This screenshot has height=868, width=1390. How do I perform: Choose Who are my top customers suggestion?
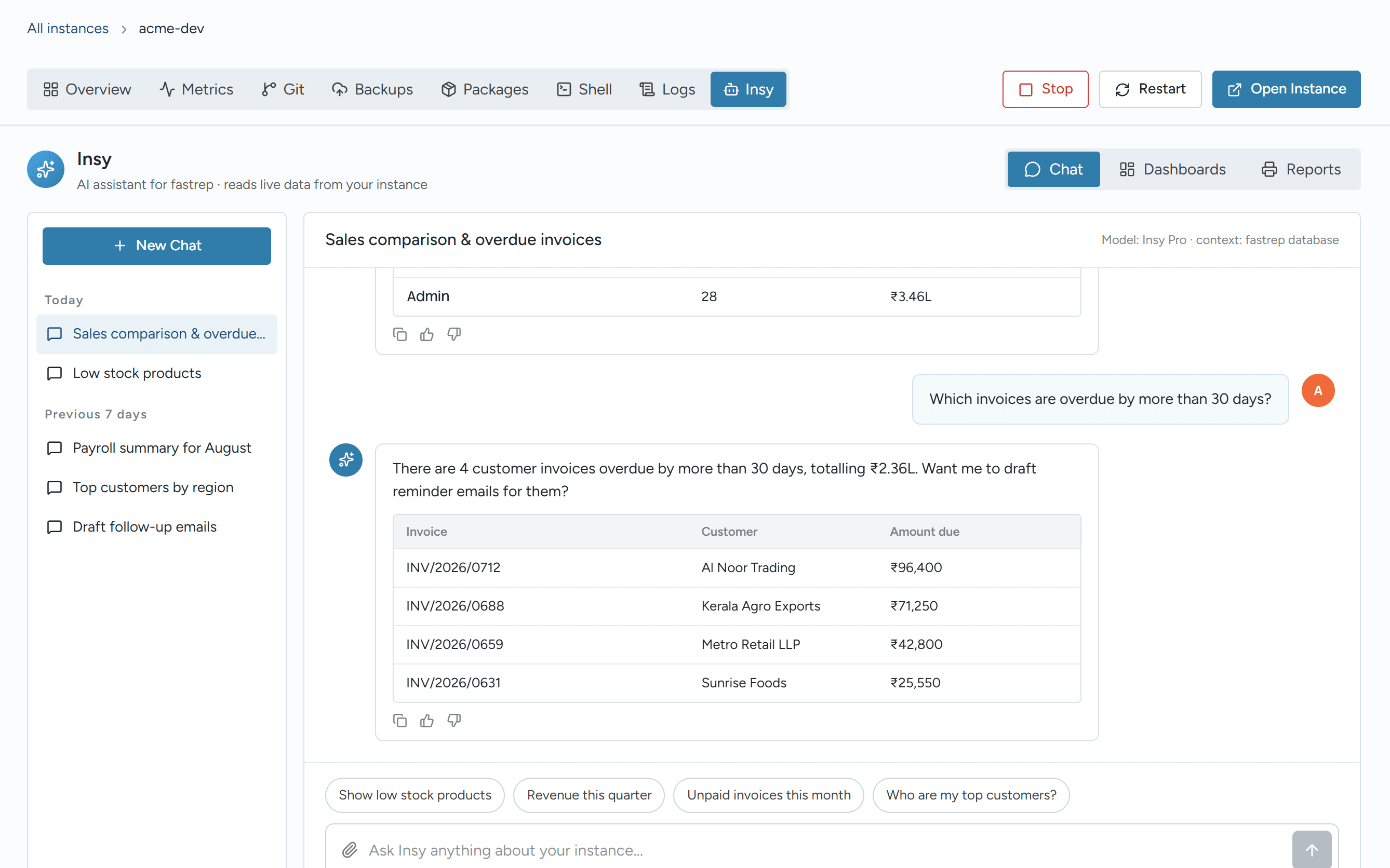(x=971, y=795)
